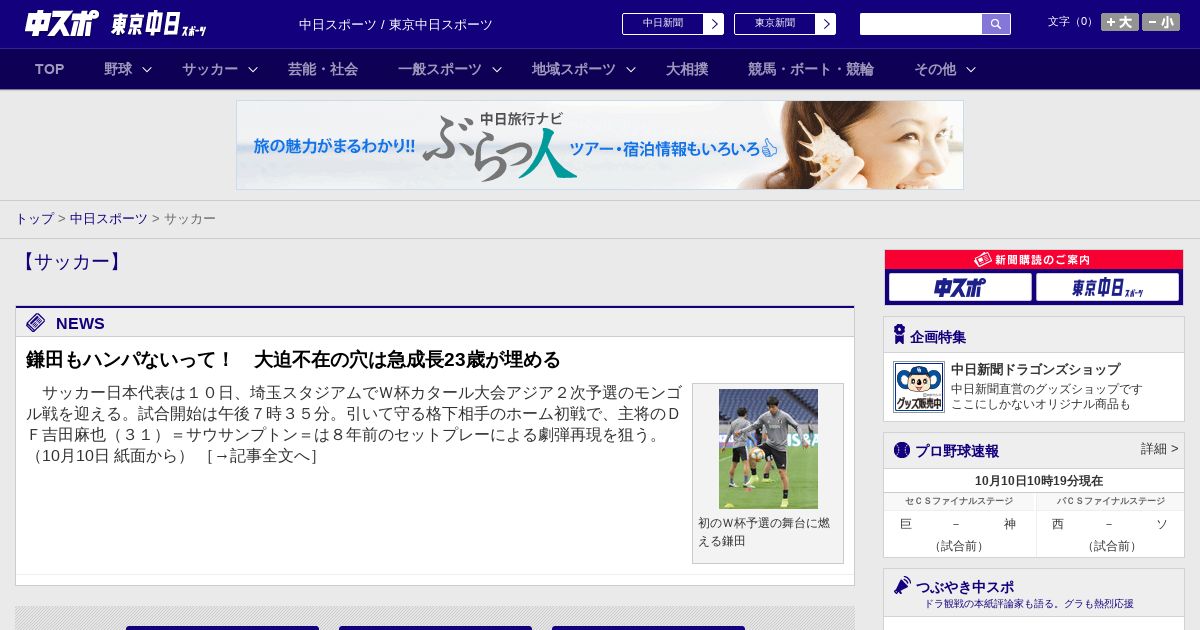Click the arrow next to 東京新聞
This screenshot has width=1200, height=630.
pos(826,24)
